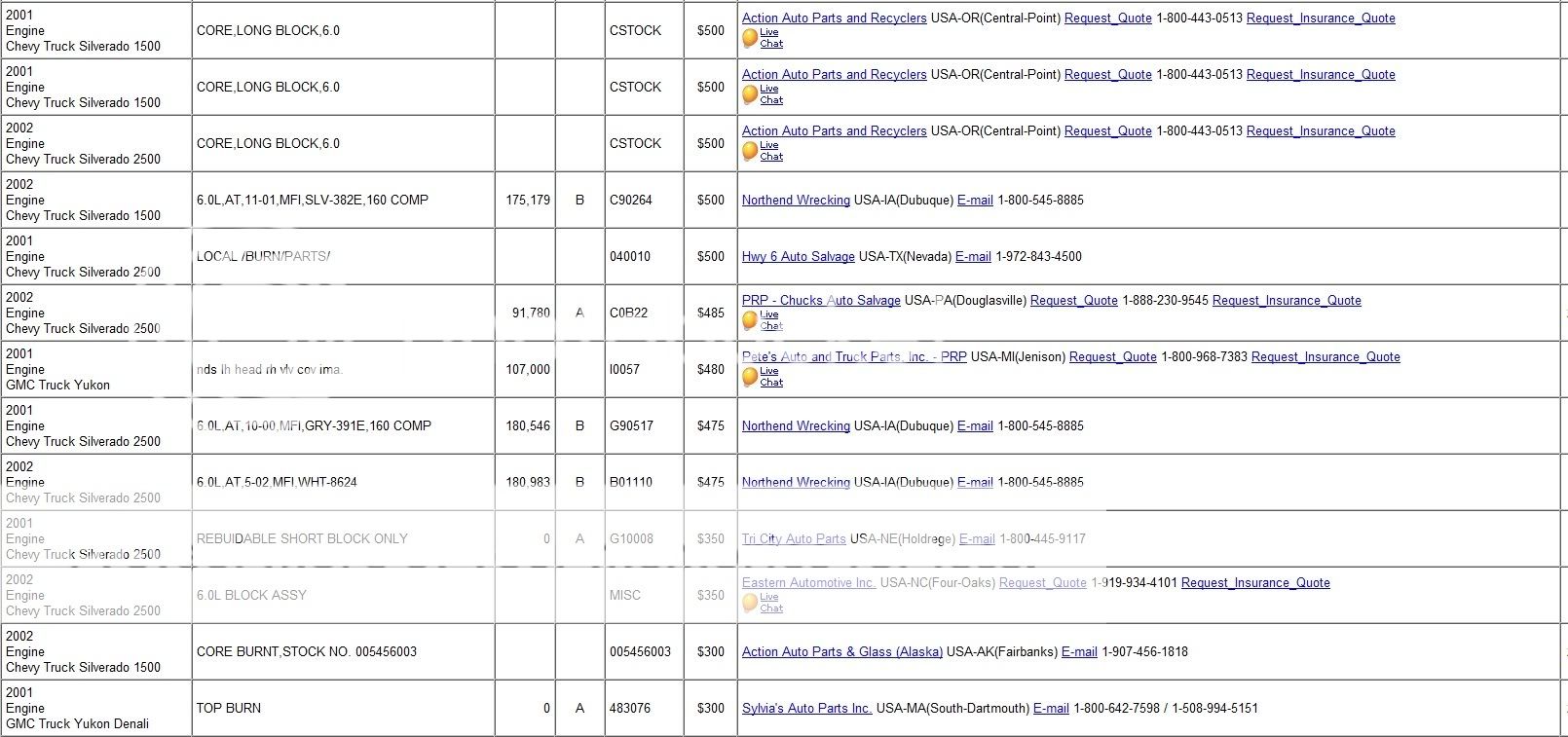Screen dimensions: 1568x737
Task: Open Hwy 6 Auto Salvage link
Action: 799,256
